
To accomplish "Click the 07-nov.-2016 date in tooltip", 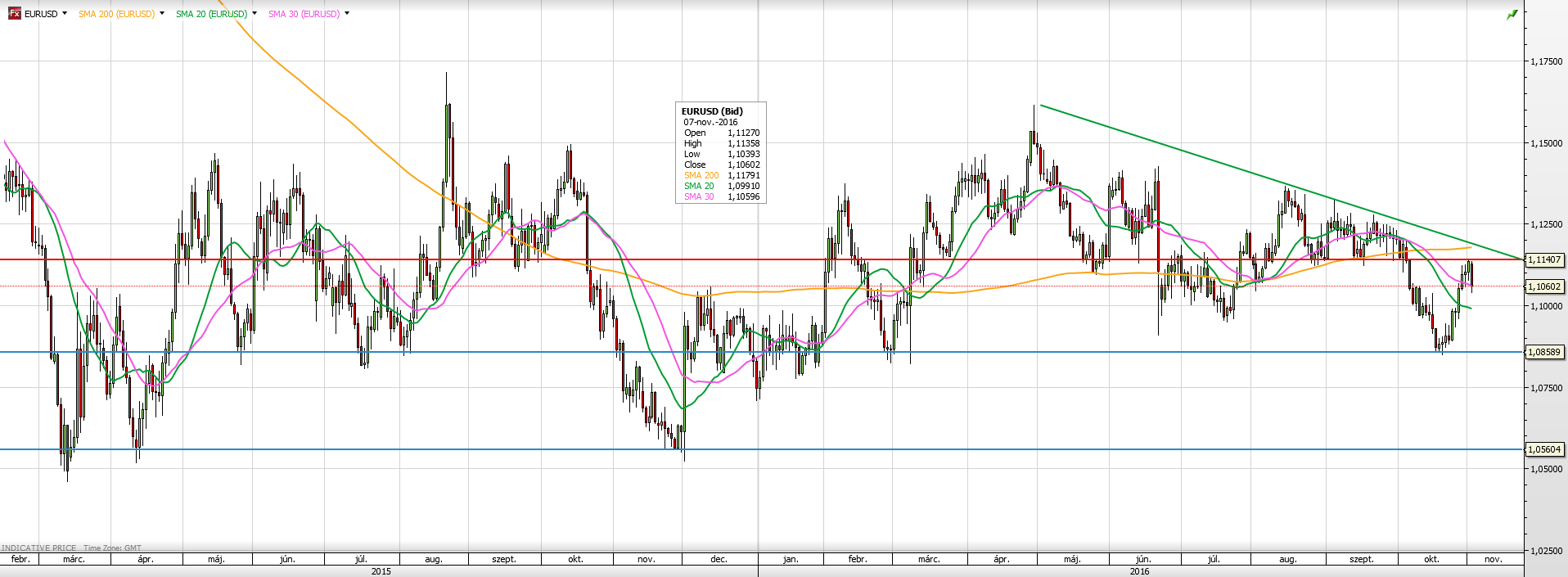I will [710, 122].
